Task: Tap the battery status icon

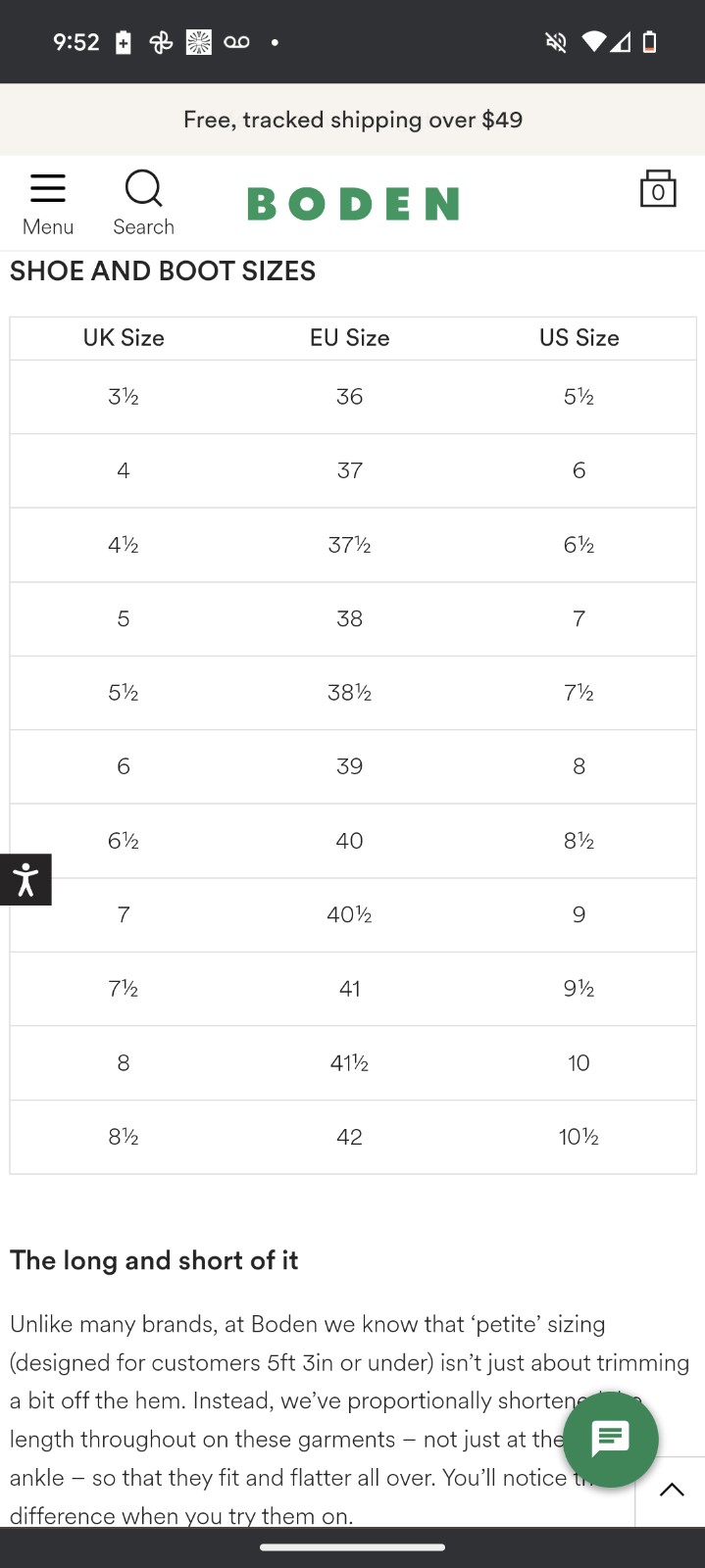Action: coord(649,42)
